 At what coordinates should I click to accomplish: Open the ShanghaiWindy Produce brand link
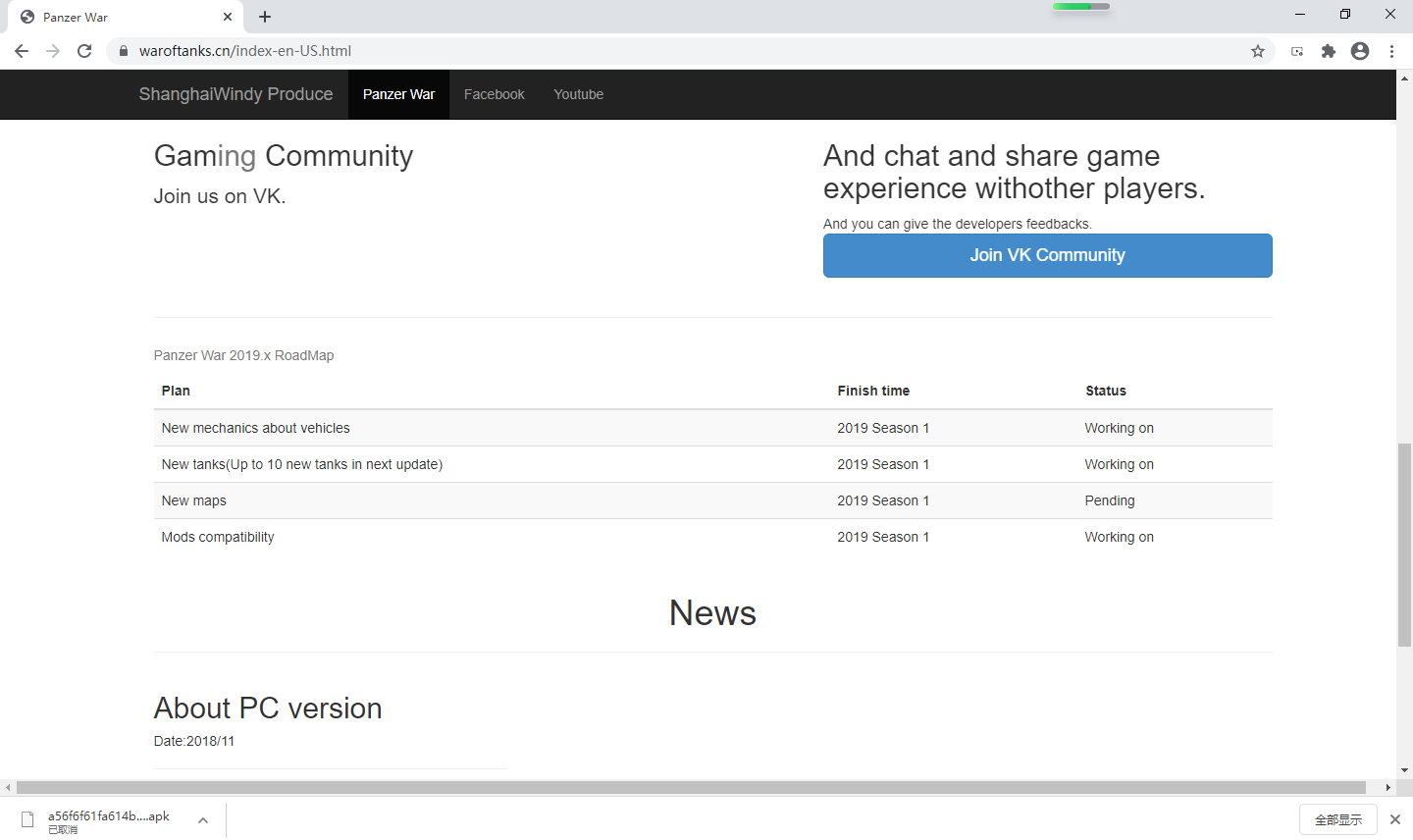point(235,94)
